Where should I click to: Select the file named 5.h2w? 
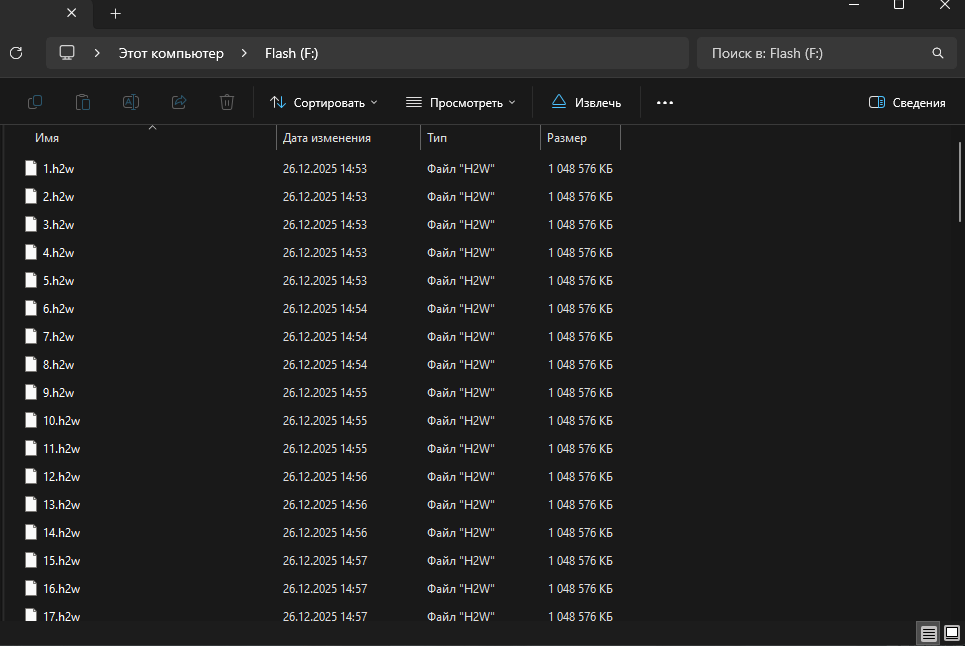click(x=58, y=281)
